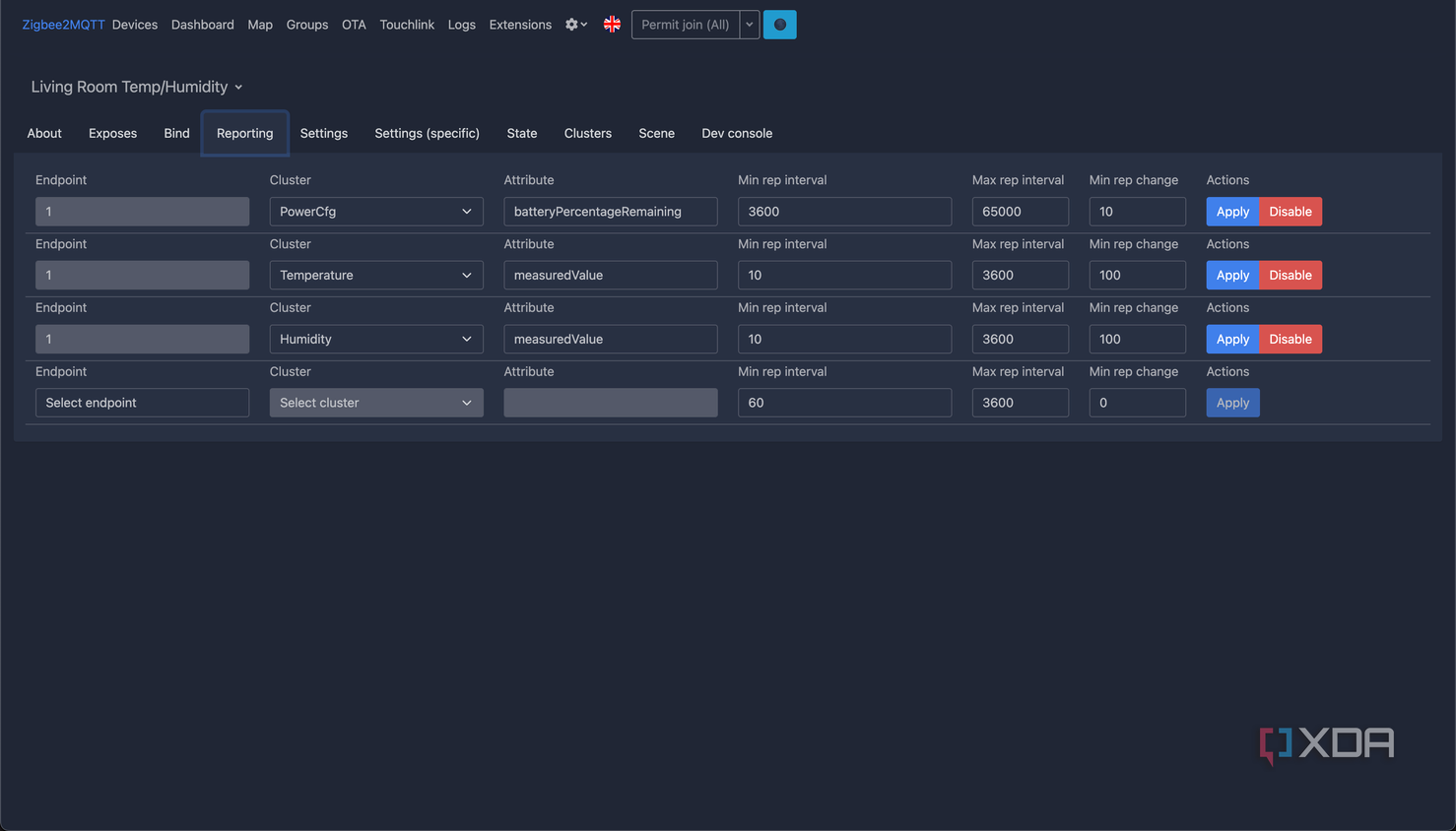Screen dimensions: 1456x831
Task: Go to Devices page
Action: (135, 25)
